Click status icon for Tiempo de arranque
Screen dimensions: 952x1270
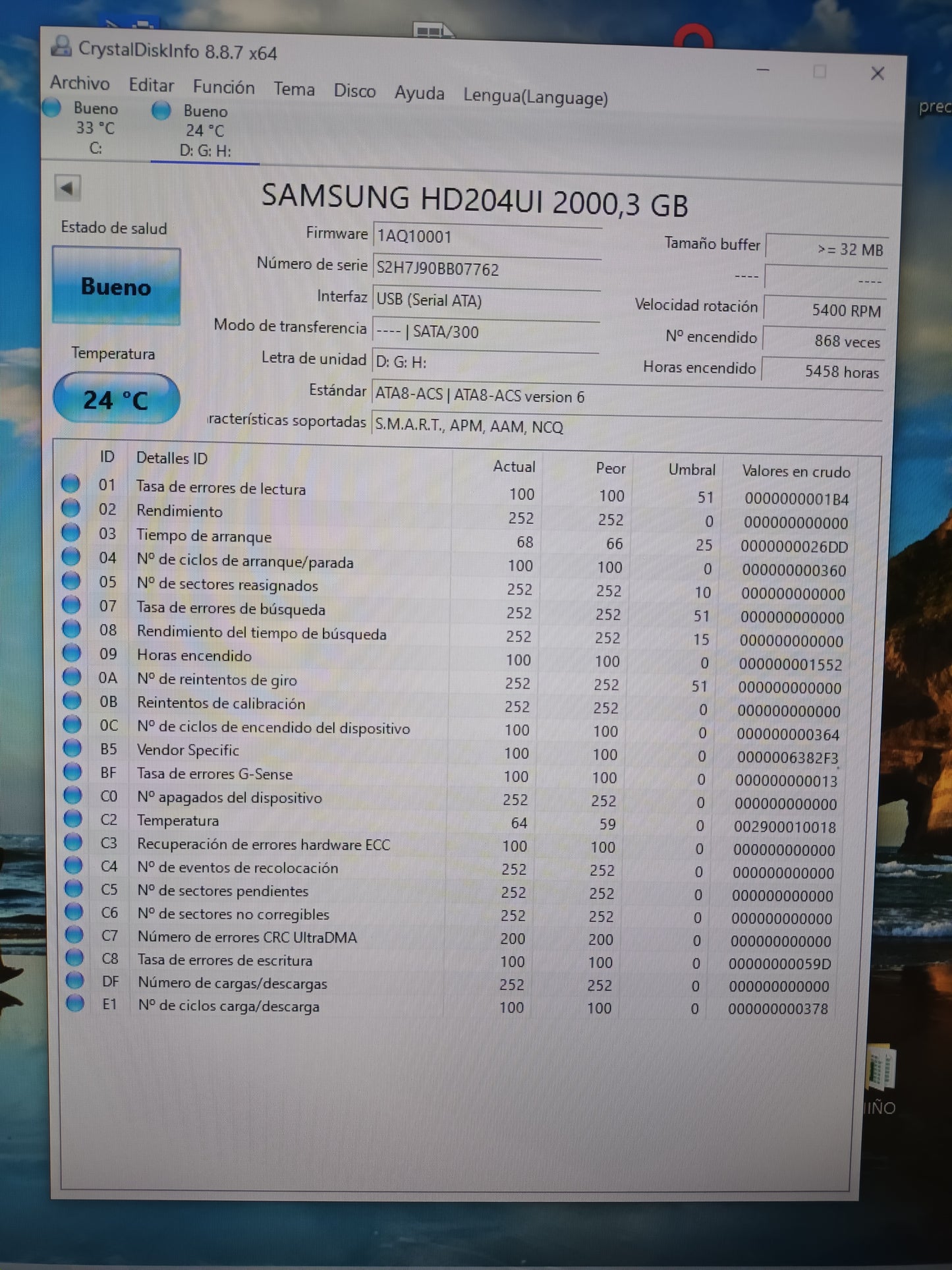coord(71,533)
